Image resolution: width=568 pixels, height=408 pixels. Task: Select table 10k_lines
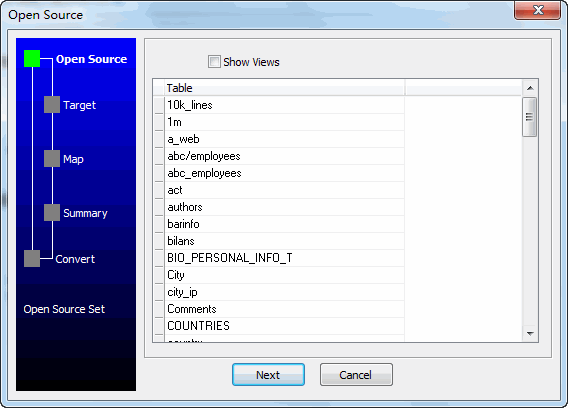284,105
